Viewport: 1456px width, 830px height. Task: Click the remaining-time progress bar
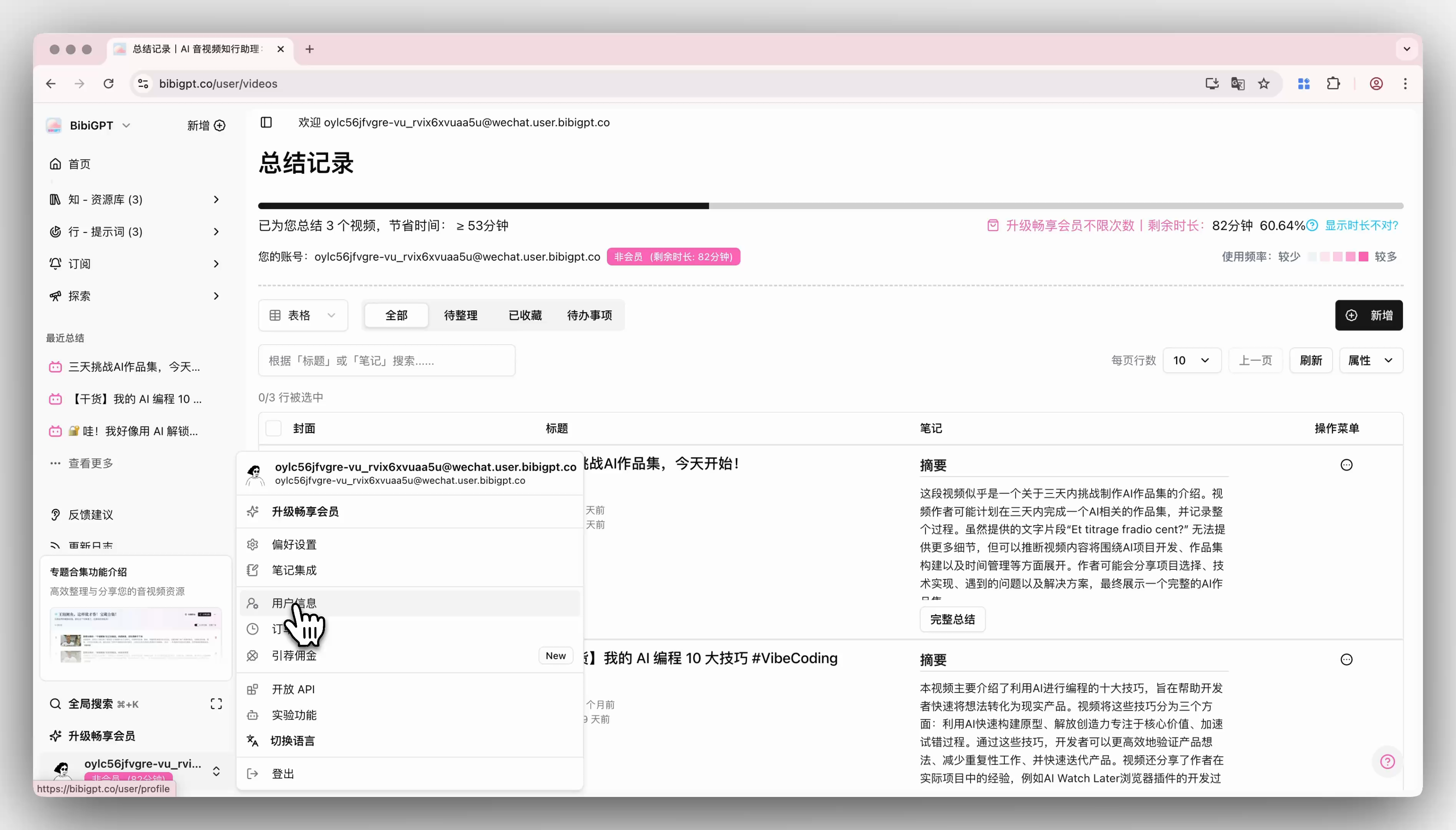(831, 206)
